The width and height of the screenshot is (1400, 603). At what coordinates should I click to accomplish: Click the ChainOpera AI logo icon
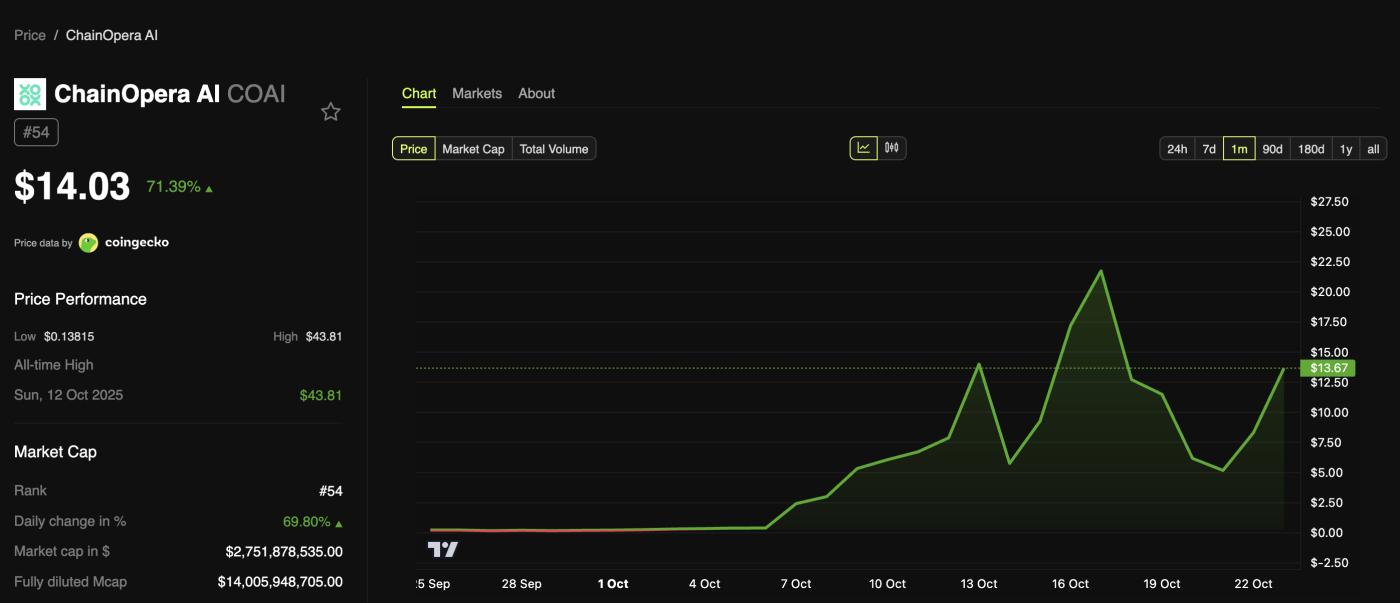(x=30, y=94)
